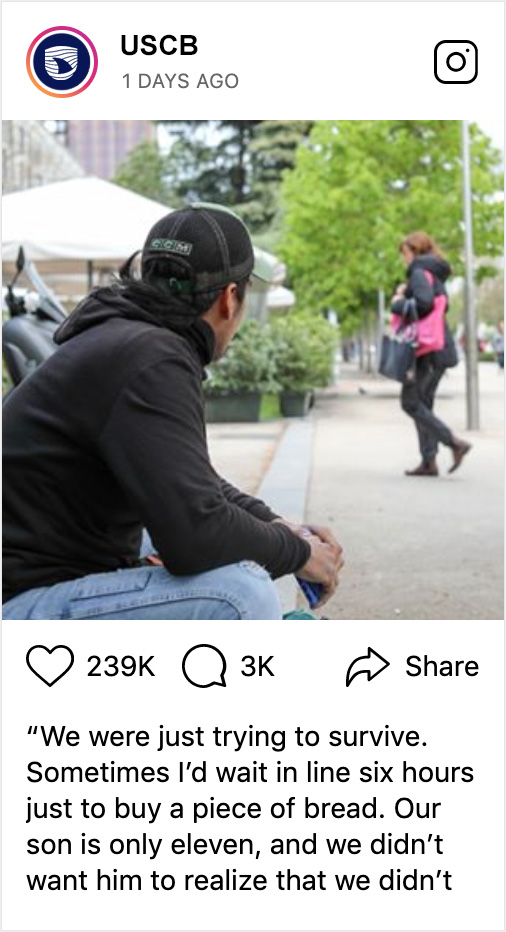Click the woman with pink bag in photo
Screen dimensions: 506x932
pos(427,353)
